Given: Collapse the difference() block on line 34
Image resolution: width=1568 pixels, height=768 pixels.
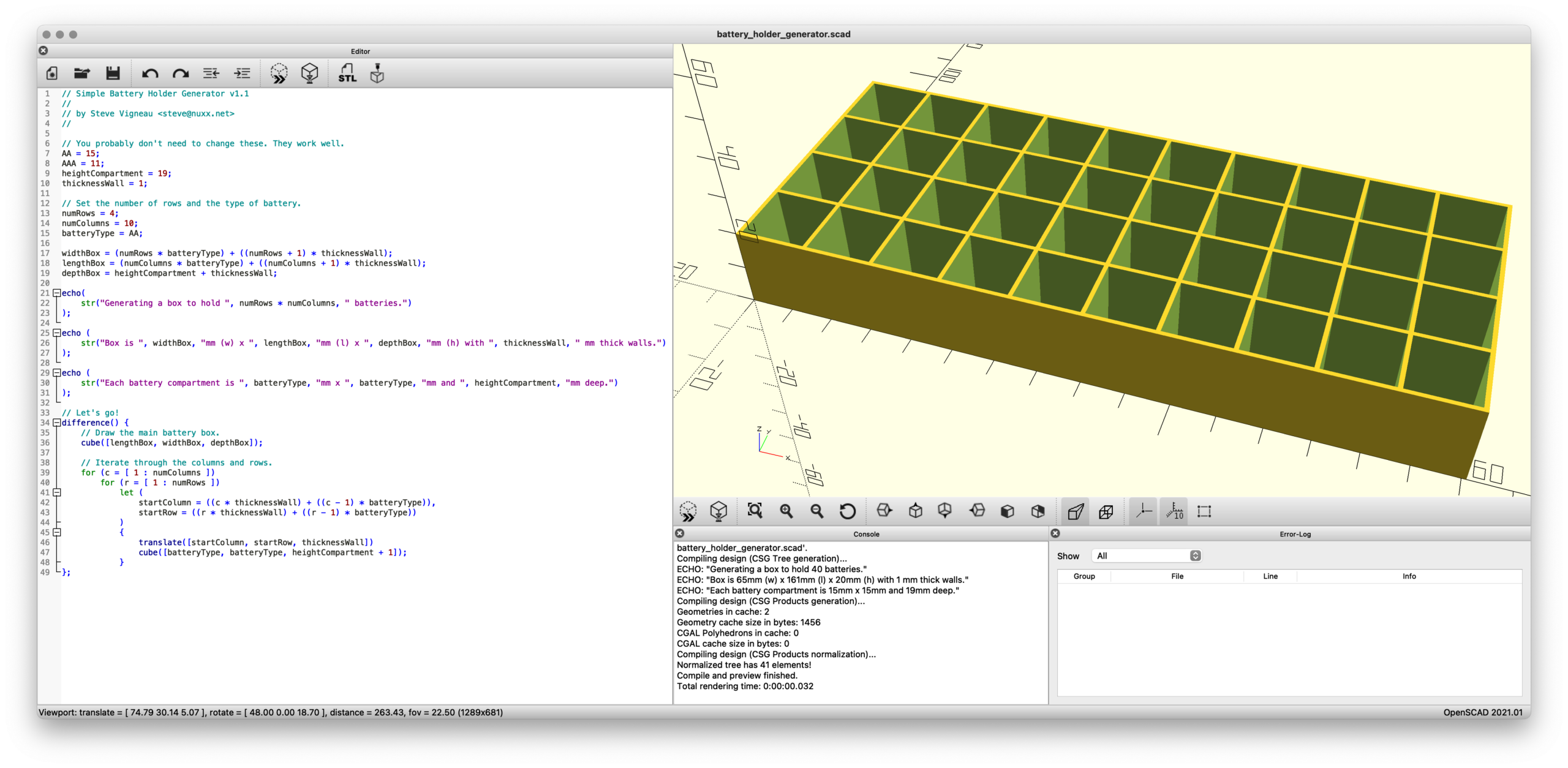Looking at the screenshot, I should click(x=56, y=423).
